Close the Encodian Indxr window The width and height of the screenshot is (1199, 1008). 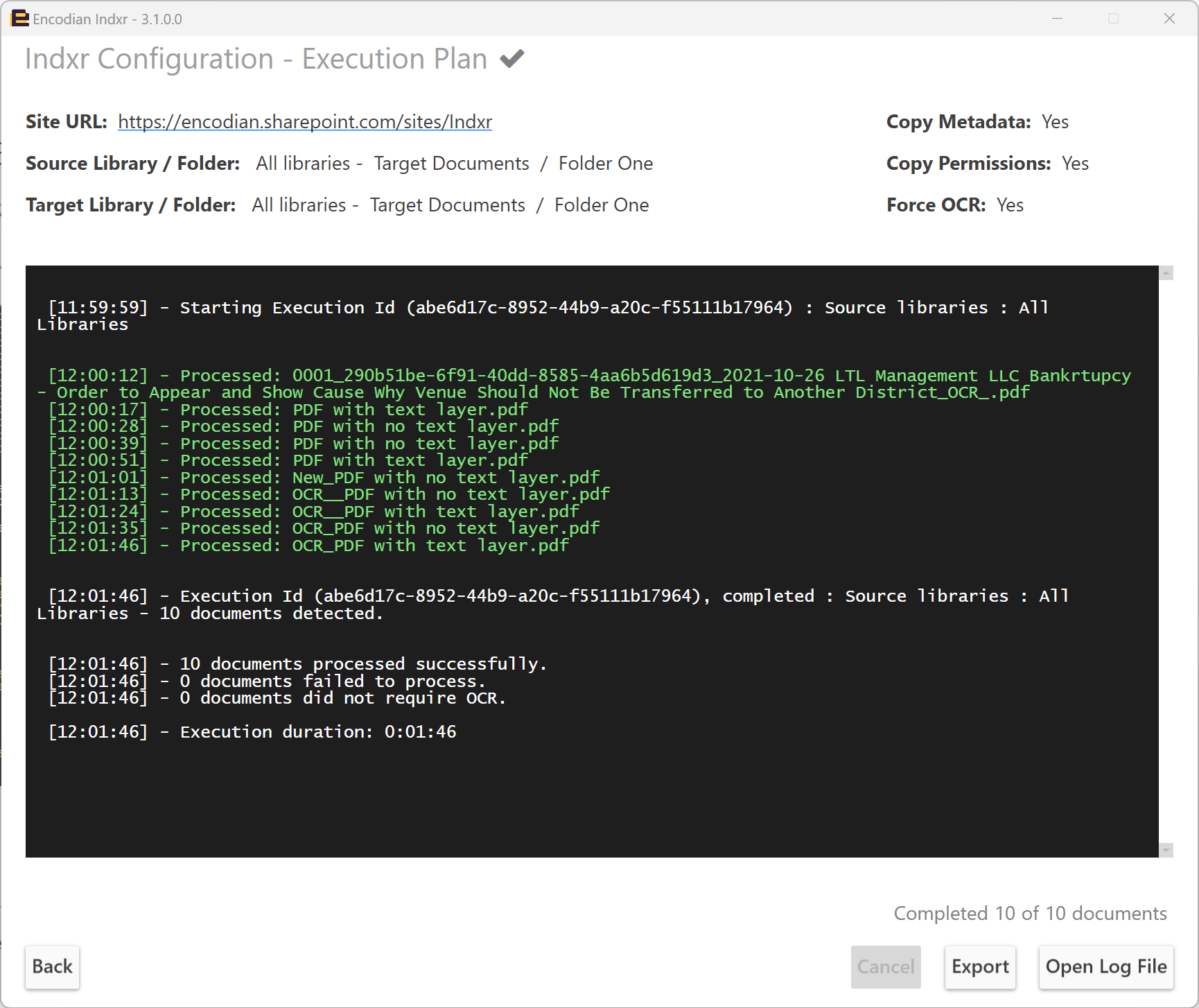[x=1169, y=19]
